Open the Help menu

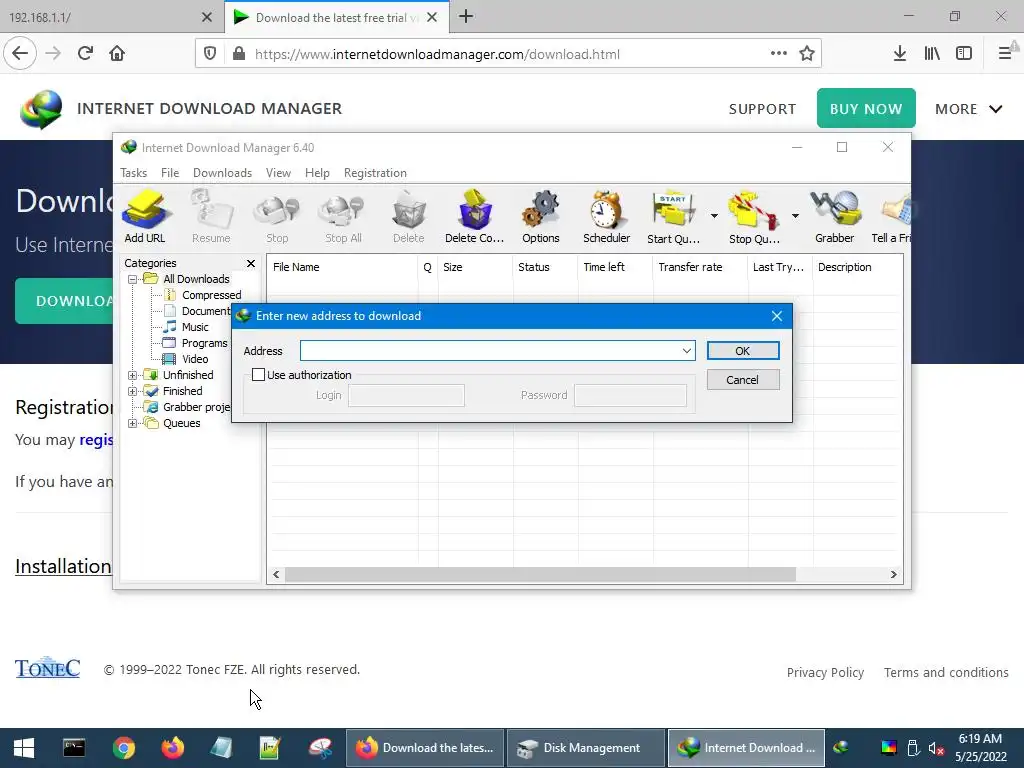317,173
